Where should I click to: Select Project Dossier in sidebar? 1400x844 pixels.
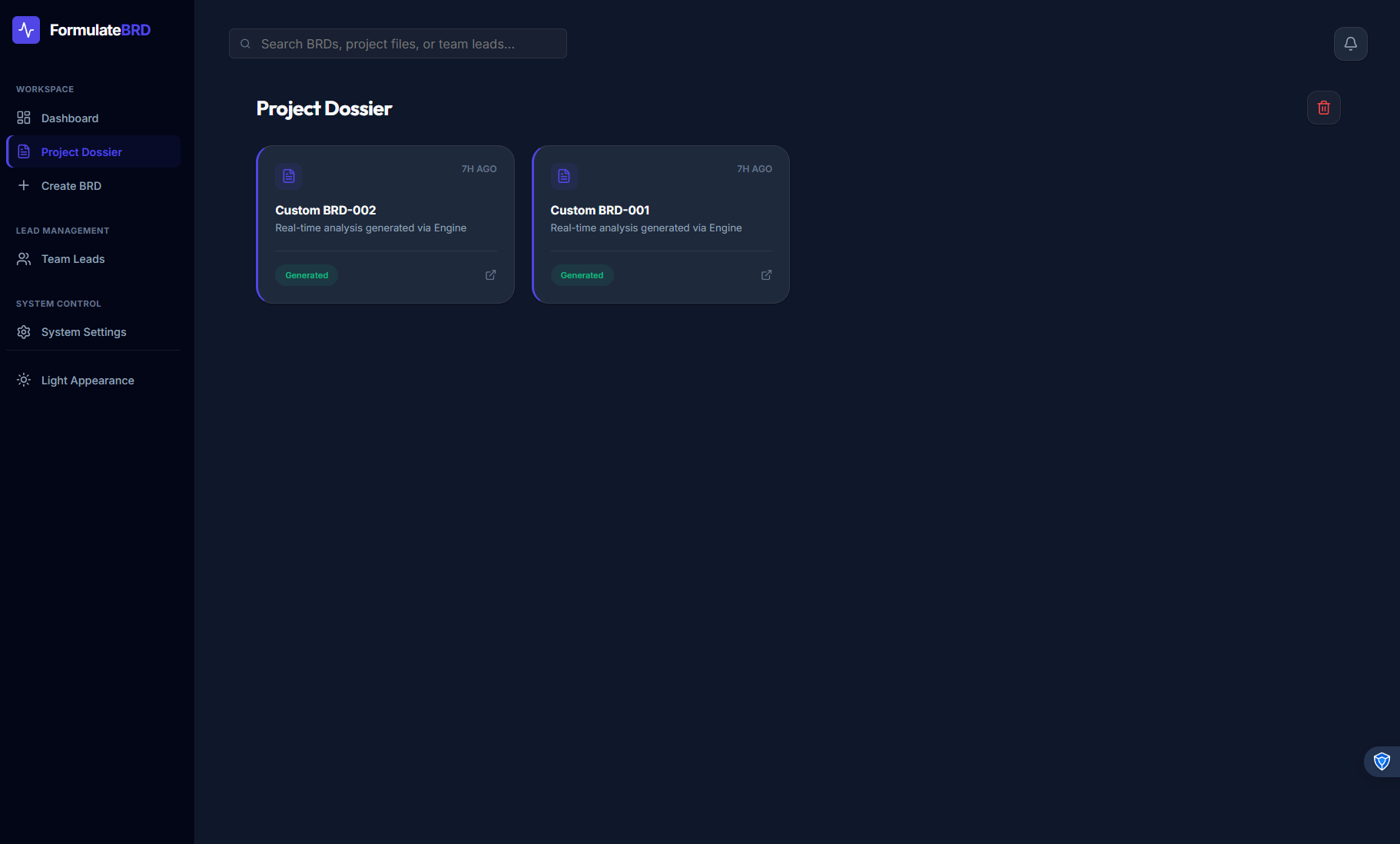coord(81,152)
